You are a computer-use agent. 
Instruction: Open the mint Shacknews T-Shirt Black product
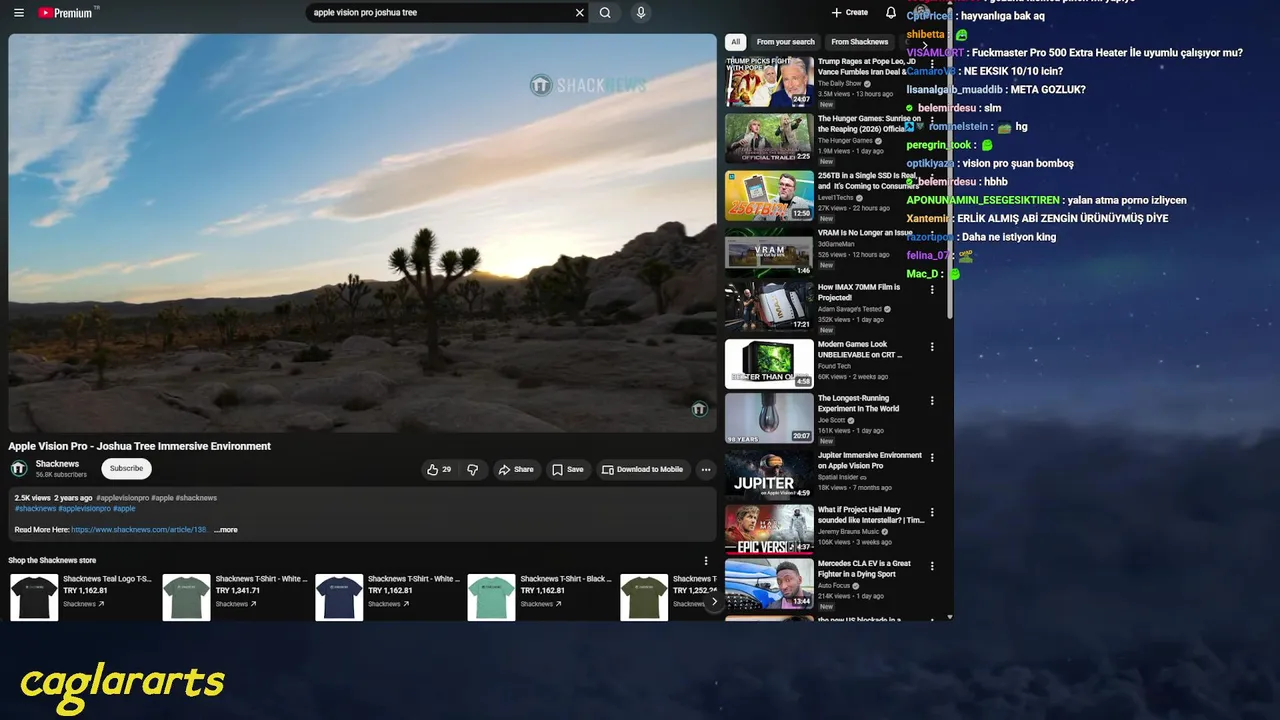coord(539,597)
